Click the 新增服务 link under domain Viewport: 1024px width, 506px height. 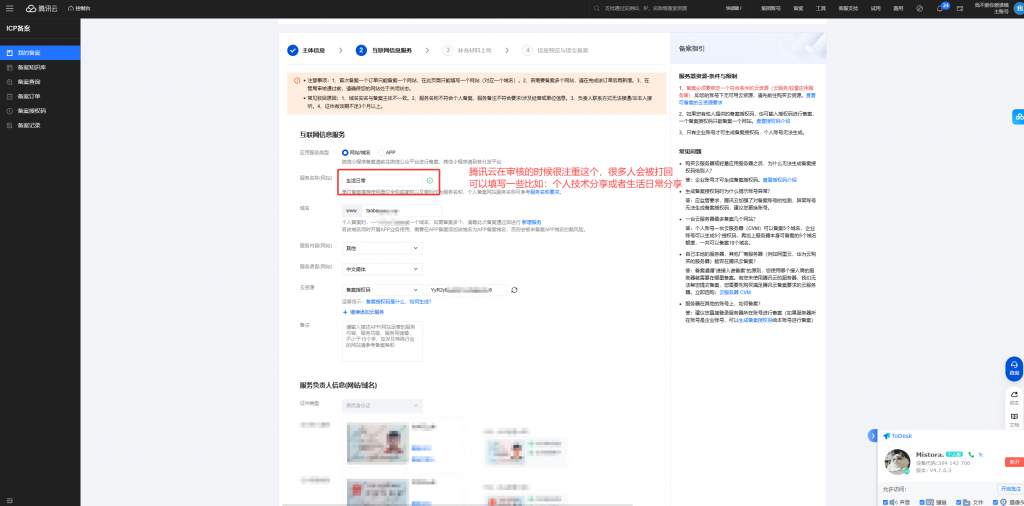[x=531, y=223]
